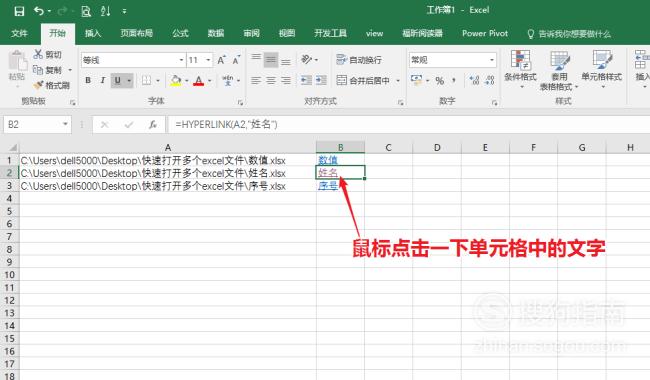Sort ascending from the quick access toolbar
The height and width of the screenshot is (380, 650).
tap(106, 11)
